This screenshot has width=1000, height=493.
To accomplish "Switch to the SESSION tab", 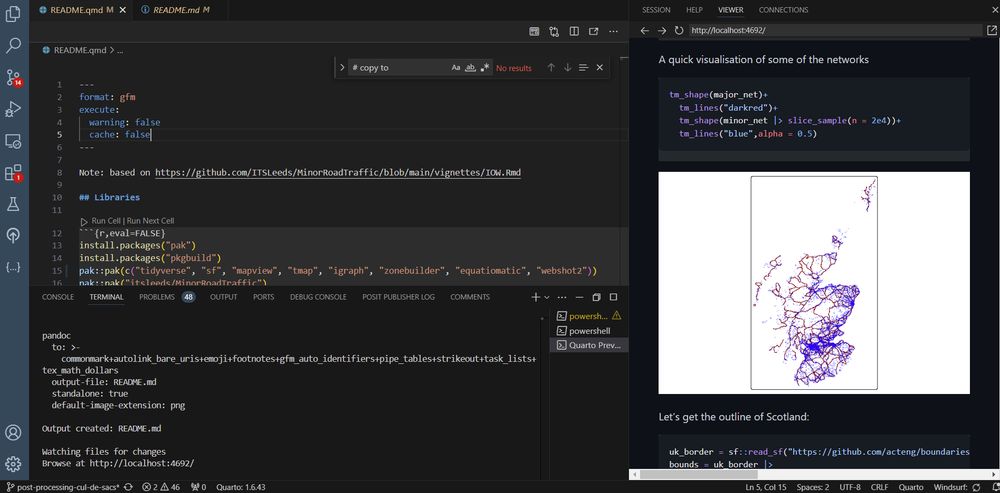I will [656, 10].
